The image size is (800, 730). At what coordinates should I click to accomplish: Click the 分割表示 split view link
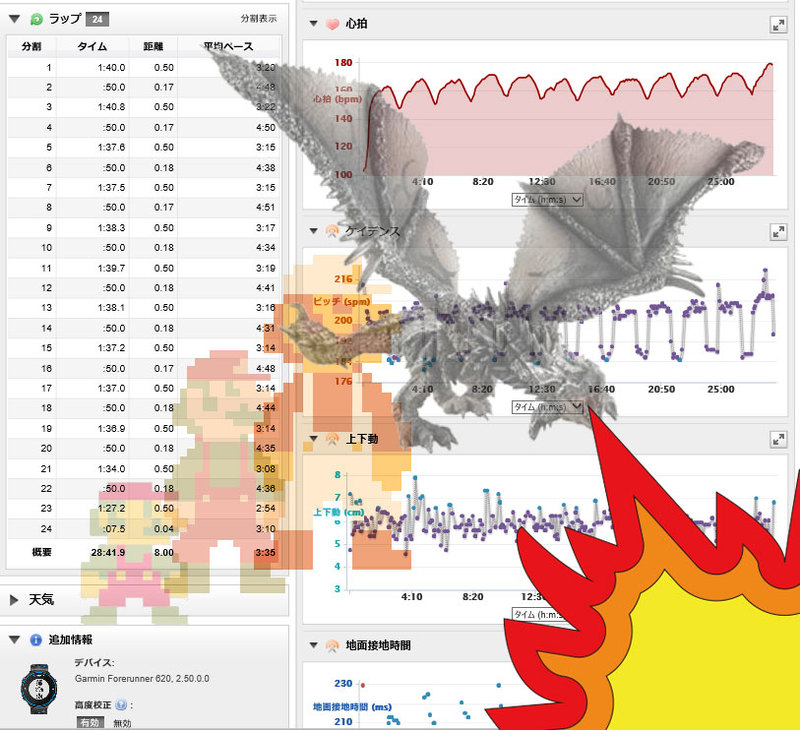point(261,19)
